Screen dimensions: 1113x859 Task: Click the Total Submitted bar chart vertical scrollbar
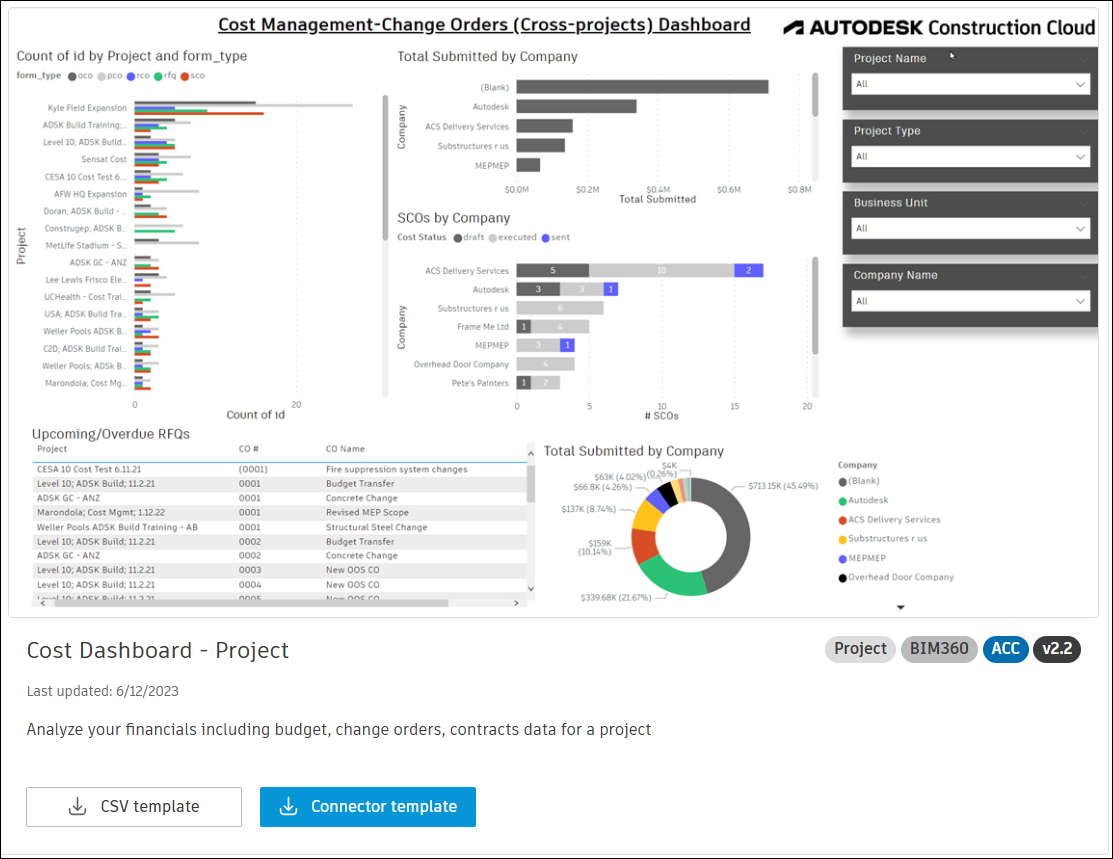[815, 94]
